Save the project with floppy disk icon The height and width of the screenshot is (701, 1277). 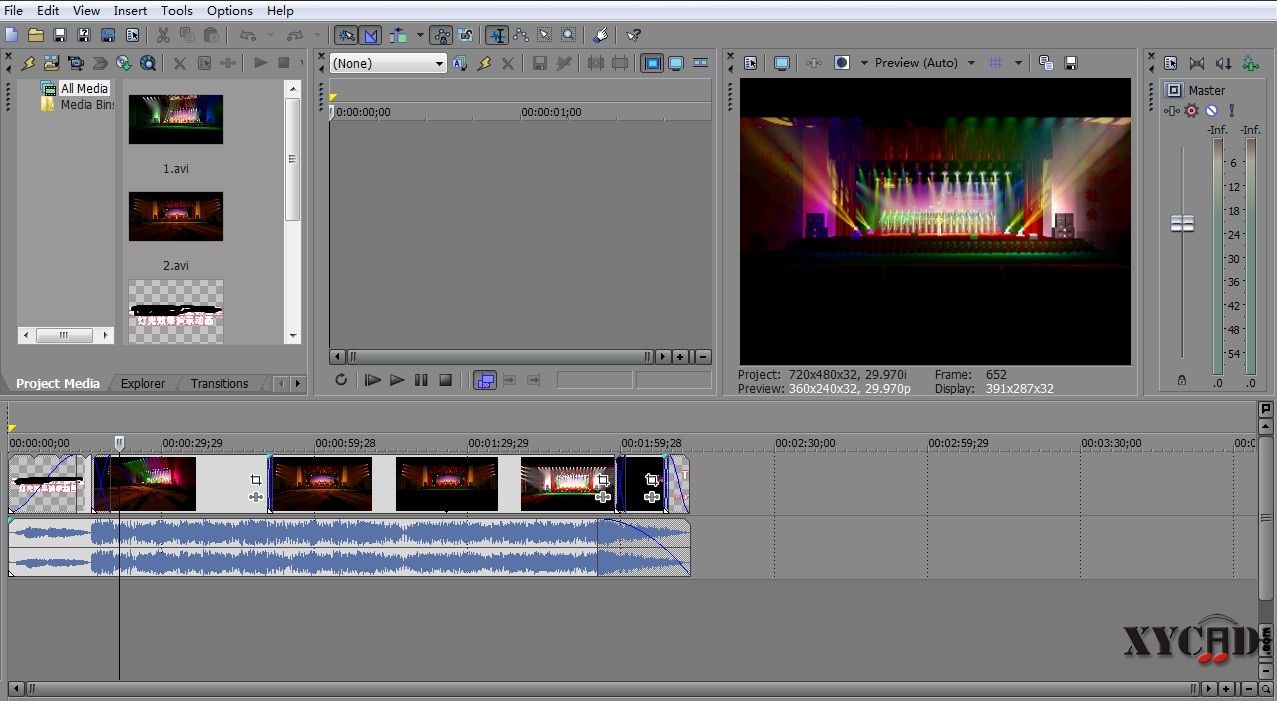[x=59, y=35]
